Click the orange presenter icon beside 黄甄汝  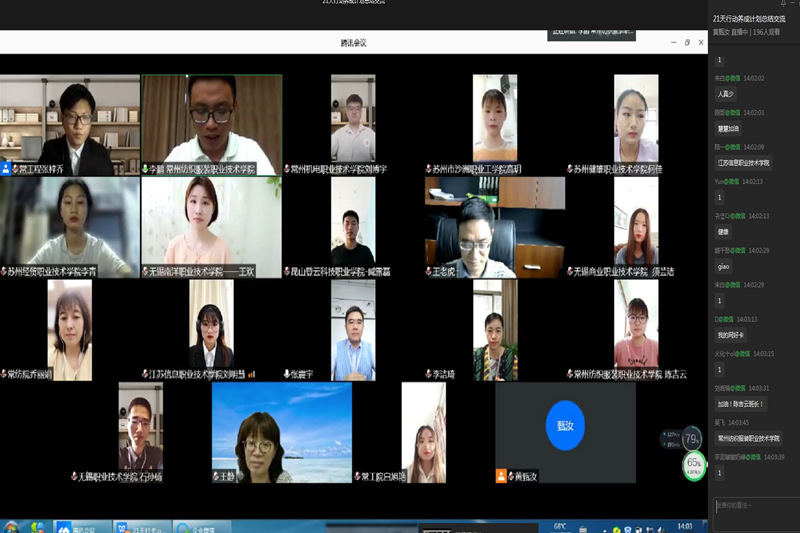point(501,476)
